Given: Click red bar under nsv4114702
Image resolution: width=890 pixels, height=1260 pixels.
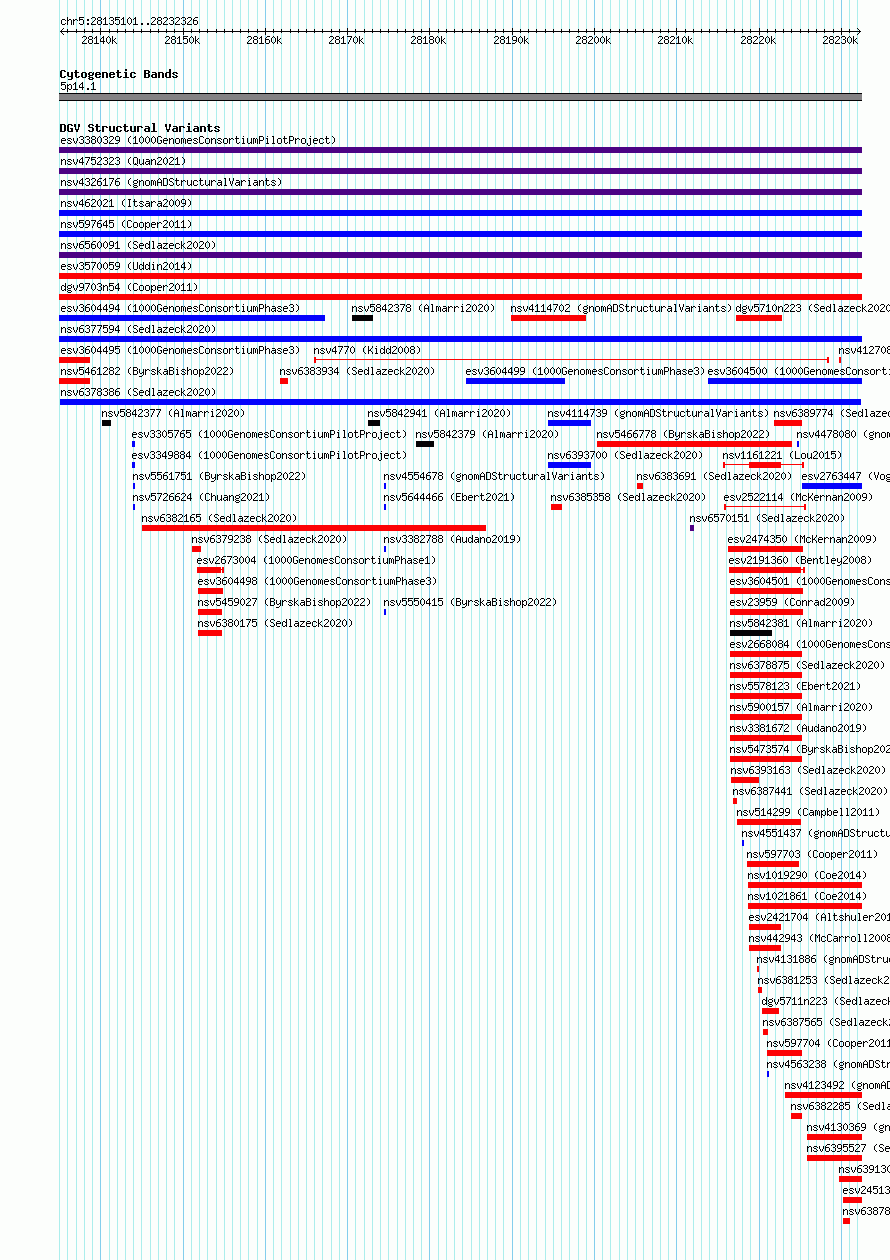Looking at the screenshot, I should 548,318.
